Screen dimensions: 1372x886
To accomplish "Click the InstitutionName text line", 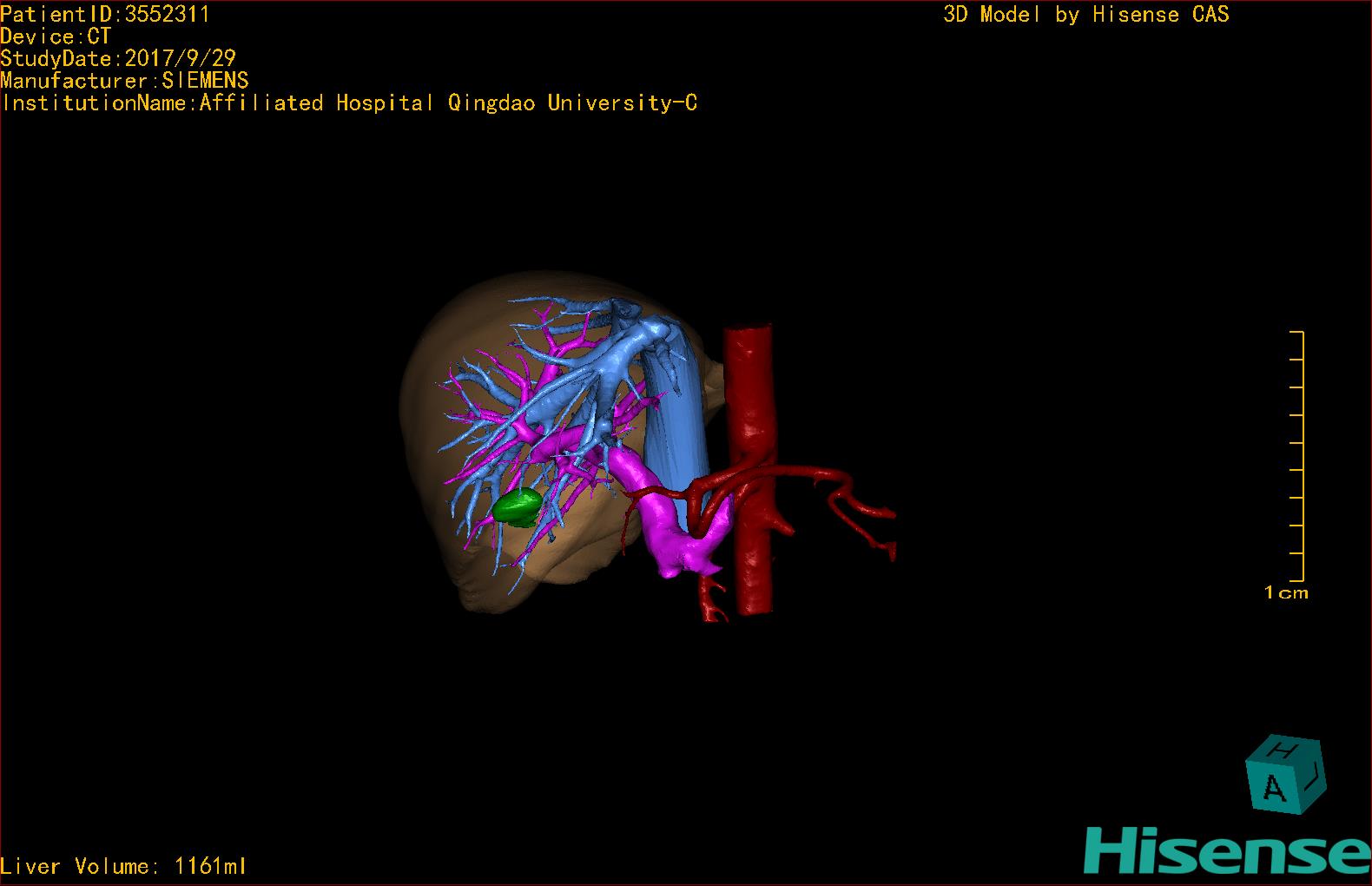I will coord(349,102).
